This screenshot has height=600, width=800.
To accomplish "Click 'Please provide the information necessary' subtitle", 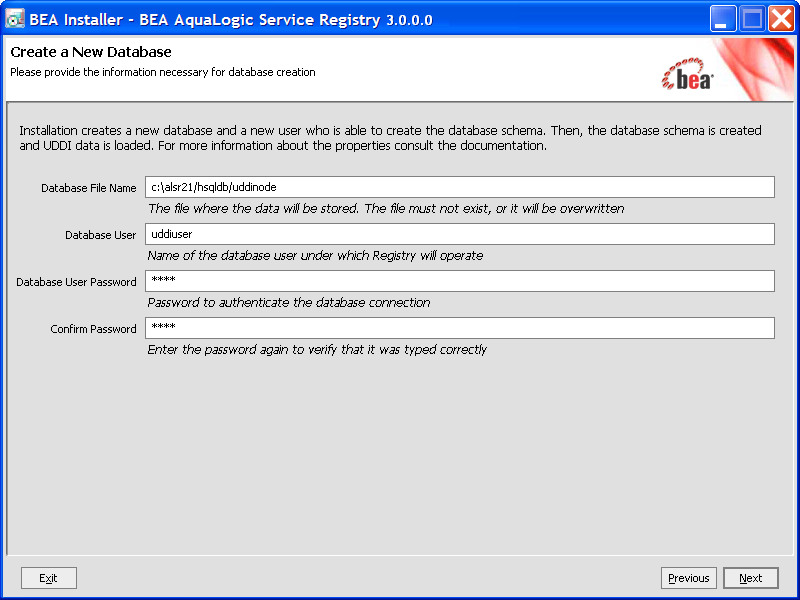I will (x=163, y=72).
